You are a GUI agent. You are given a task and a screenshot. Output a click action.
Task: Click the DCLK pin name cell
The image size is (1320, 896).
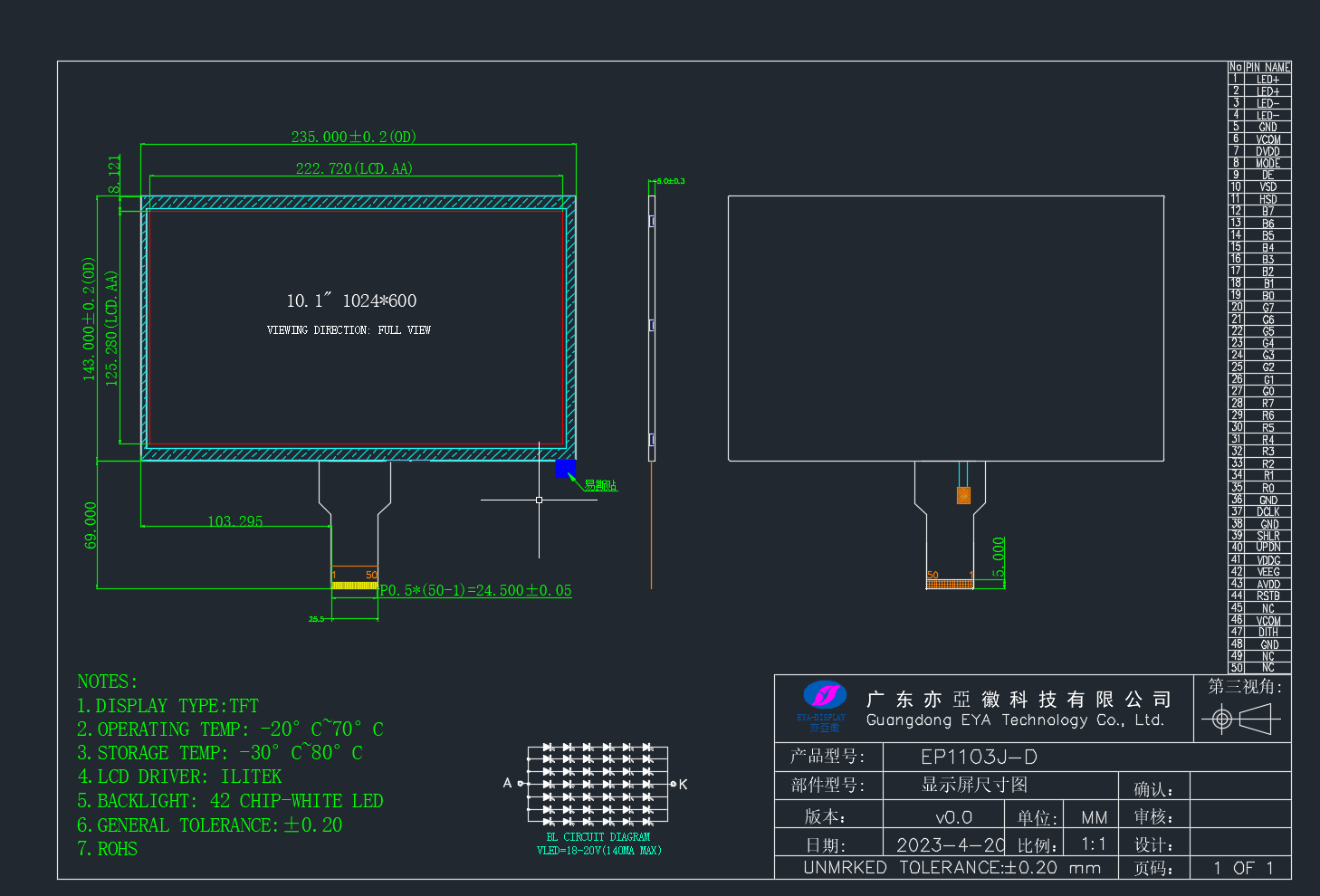1267,511
